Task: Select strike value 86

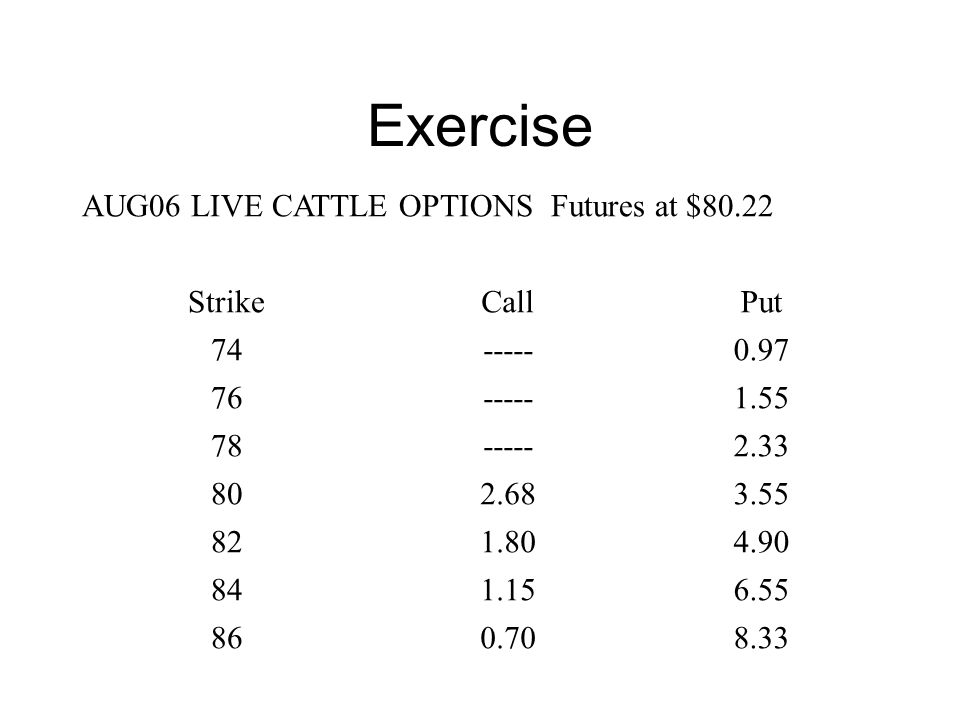Action: pyautogui.click(x=227, y=638)
